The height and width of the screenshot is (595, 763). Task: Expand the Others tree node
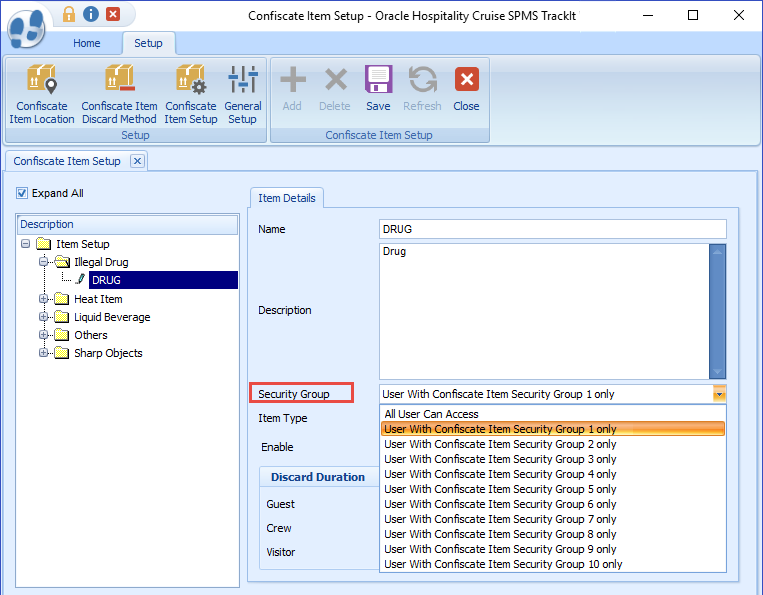click(x=43, y=335)
